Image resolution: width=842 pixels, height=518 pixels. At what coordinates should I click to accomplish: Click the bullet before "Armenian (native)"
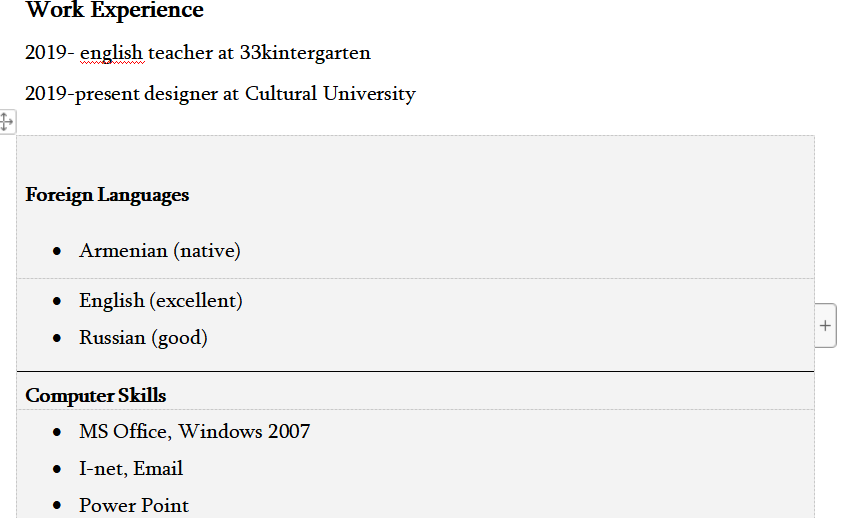59,251
